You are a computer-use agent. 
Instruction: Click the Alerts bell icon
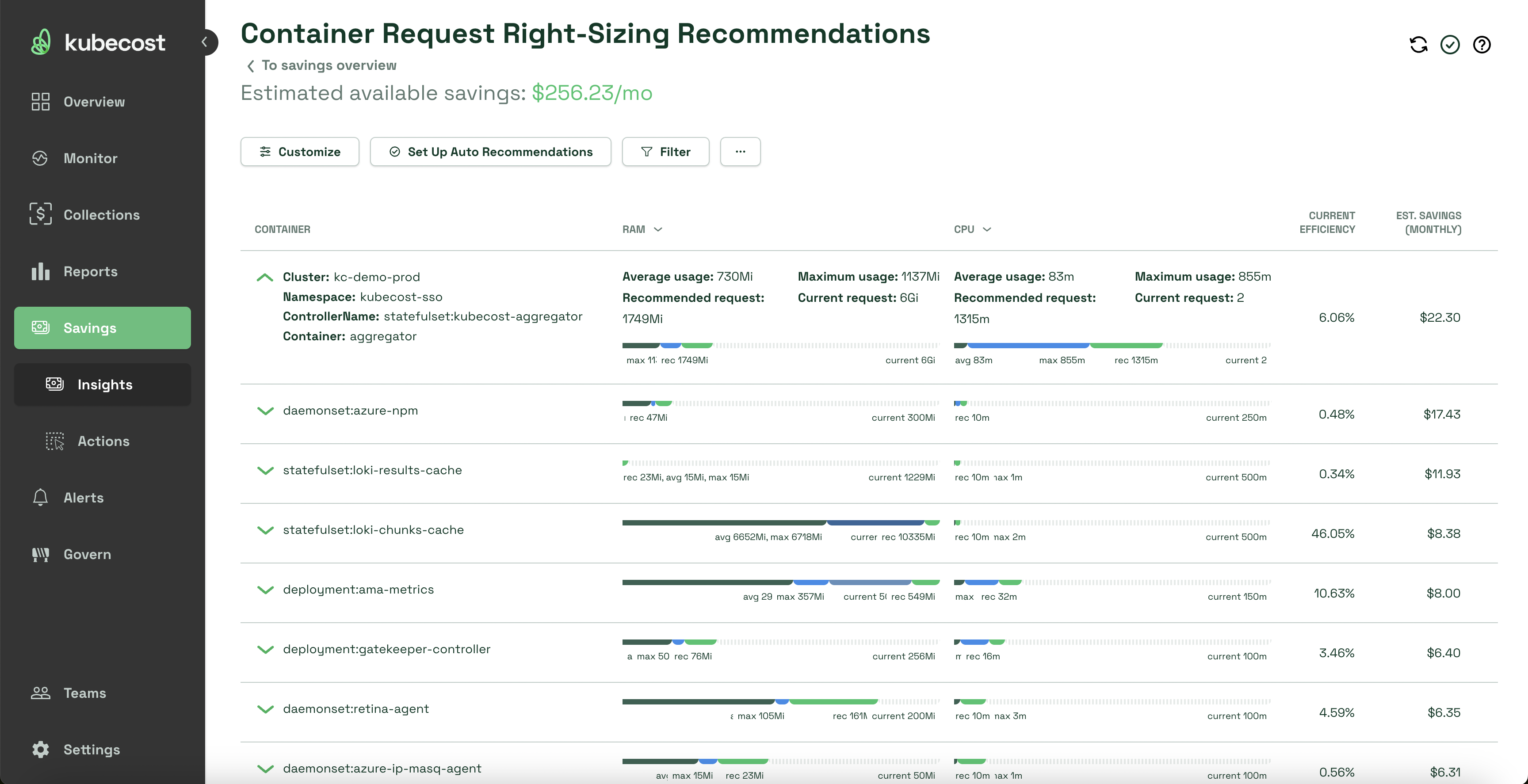click(x=40, y=497)
